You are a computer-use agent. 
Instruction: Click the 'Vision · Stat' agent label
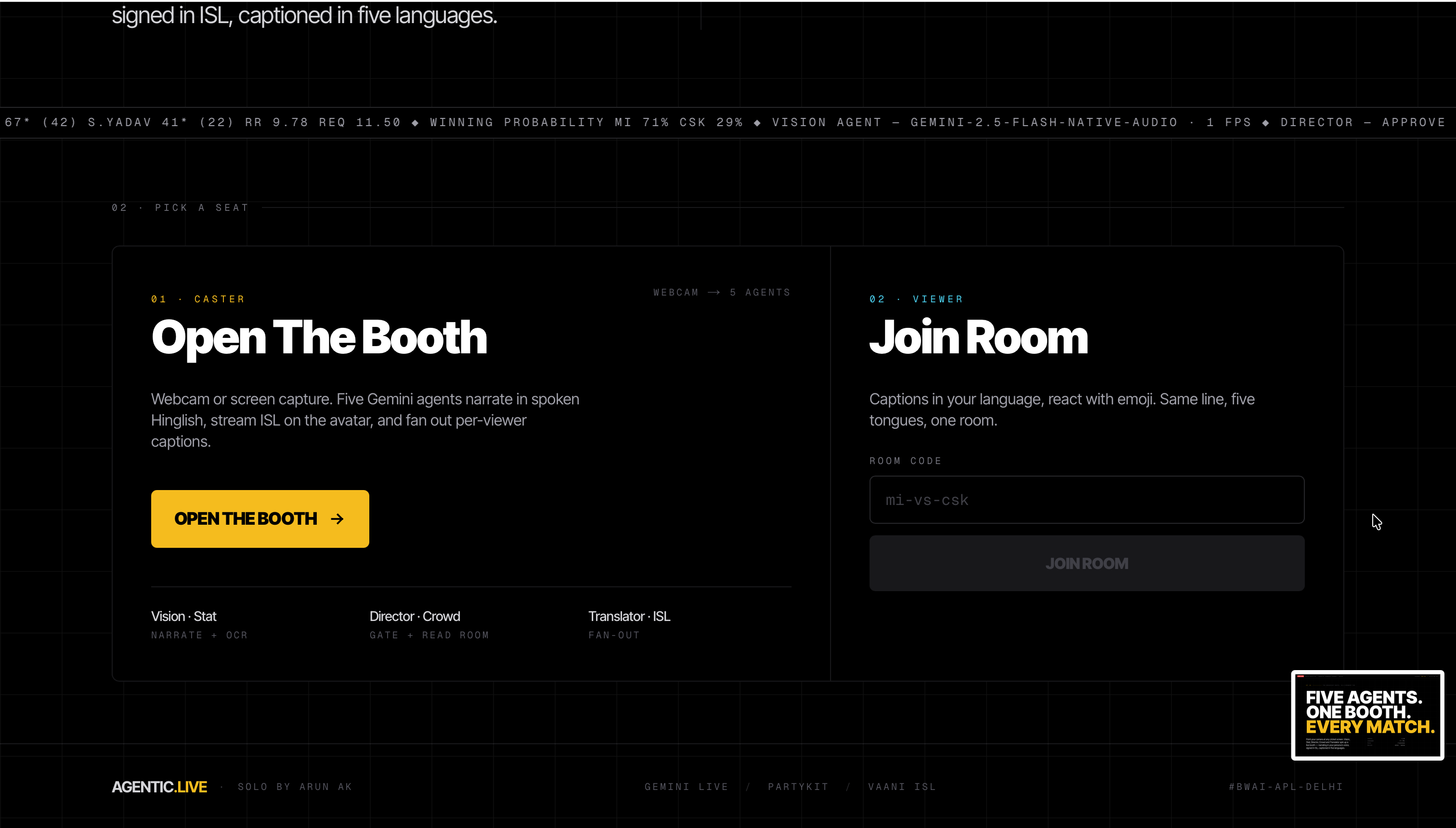(x=184, y=617)
